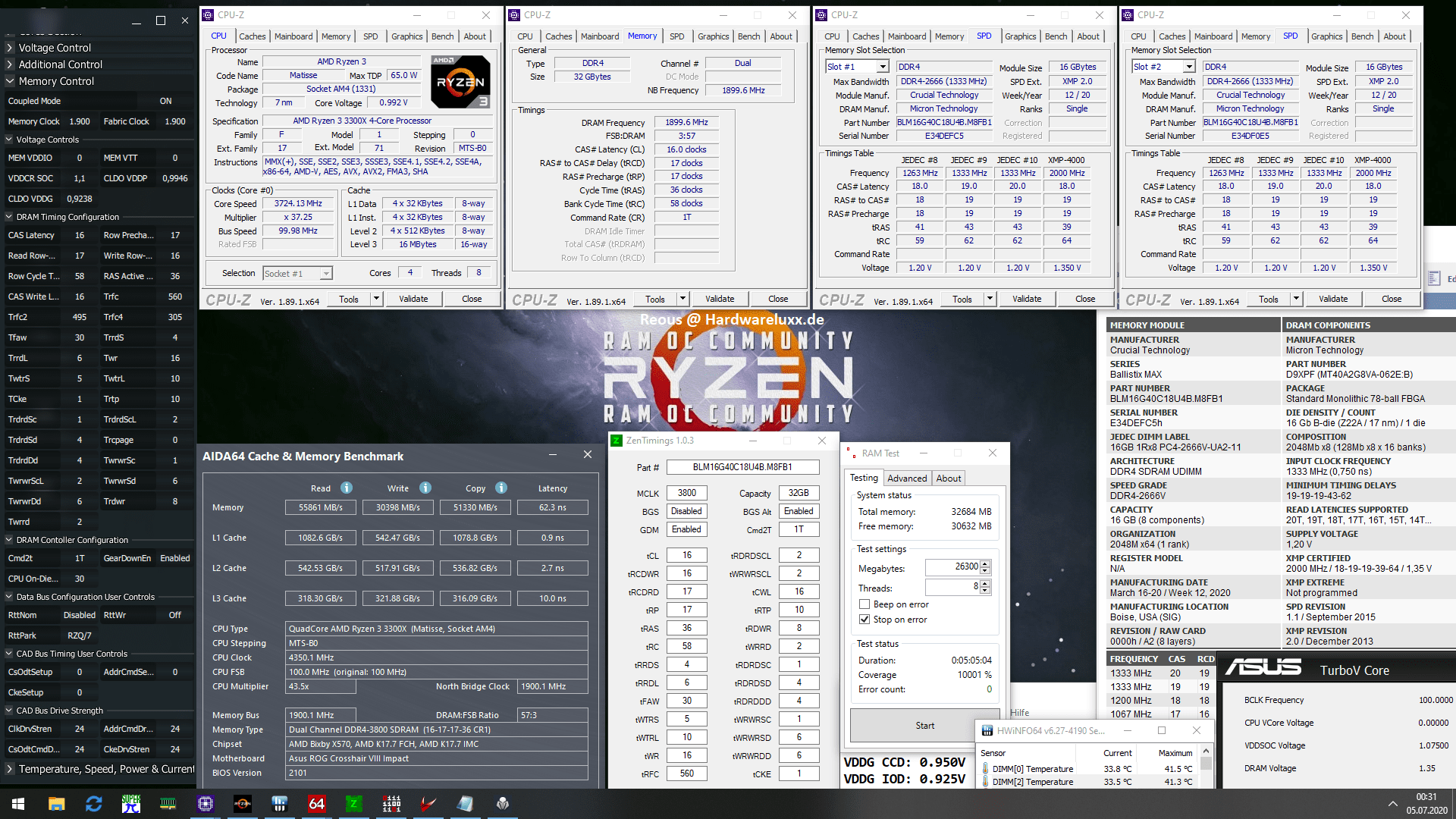Open Super Pi from taskbar
The width and height of the screenshot is (1456, 819).
[131, 804]
